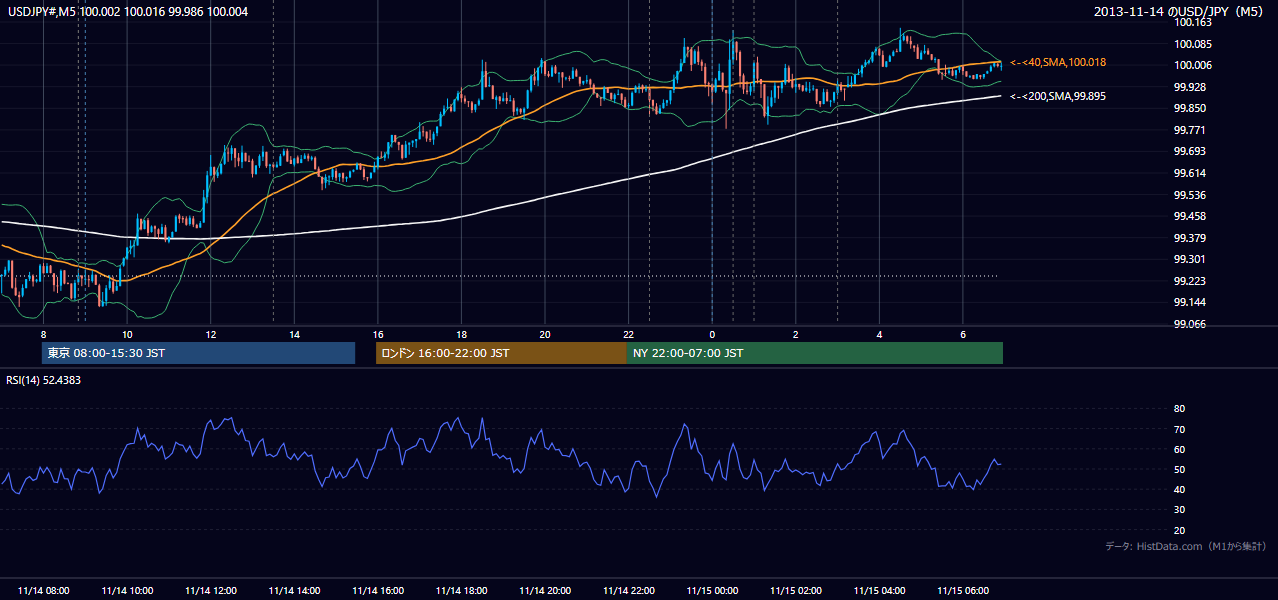Click hour tick '4' under the price chart
Image resolution: width=1278 pixels, height=600 pixels.
tap(879, 334)
